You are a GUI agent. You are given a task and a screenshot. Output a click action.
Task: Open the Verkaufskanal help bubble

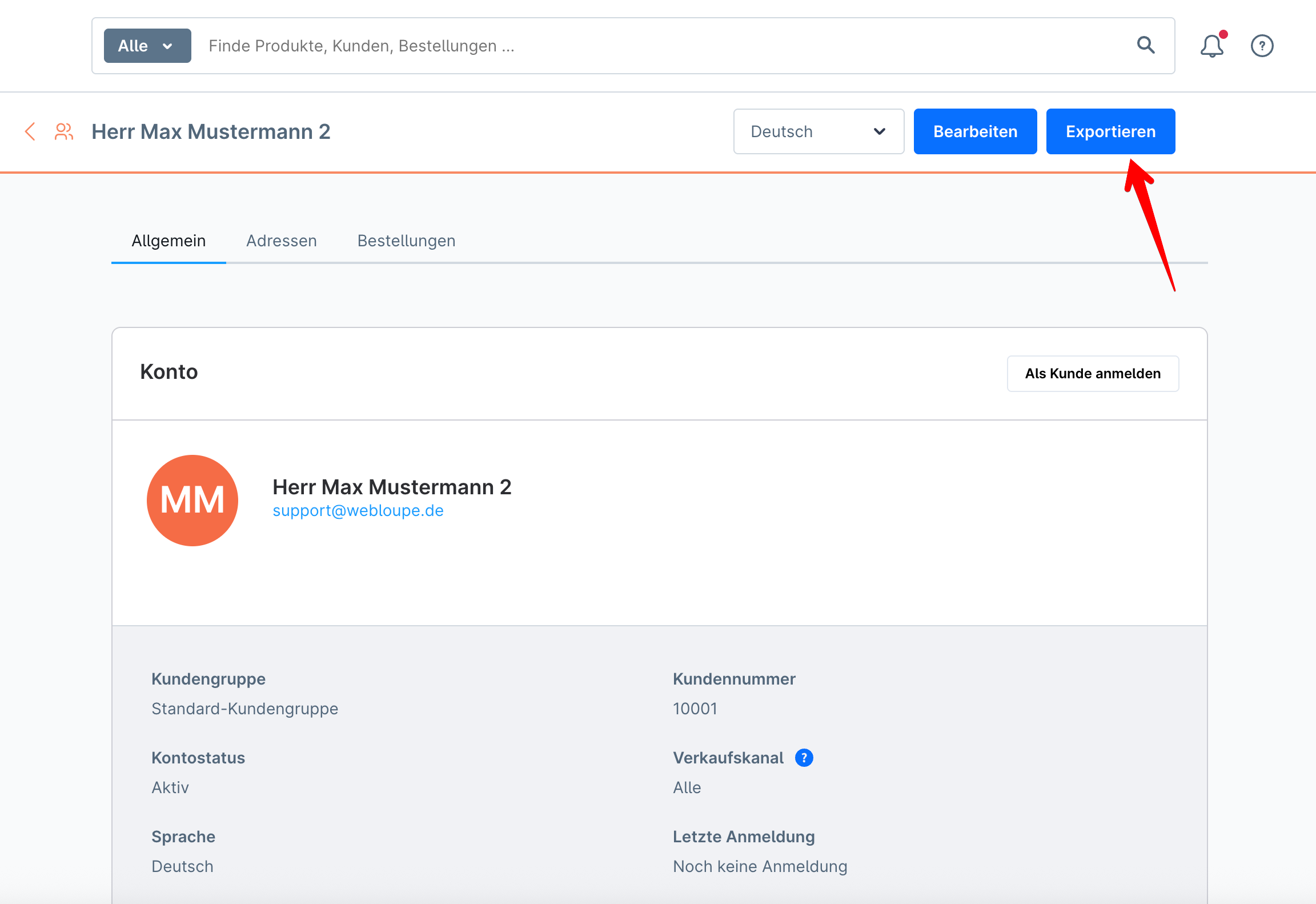804,757
